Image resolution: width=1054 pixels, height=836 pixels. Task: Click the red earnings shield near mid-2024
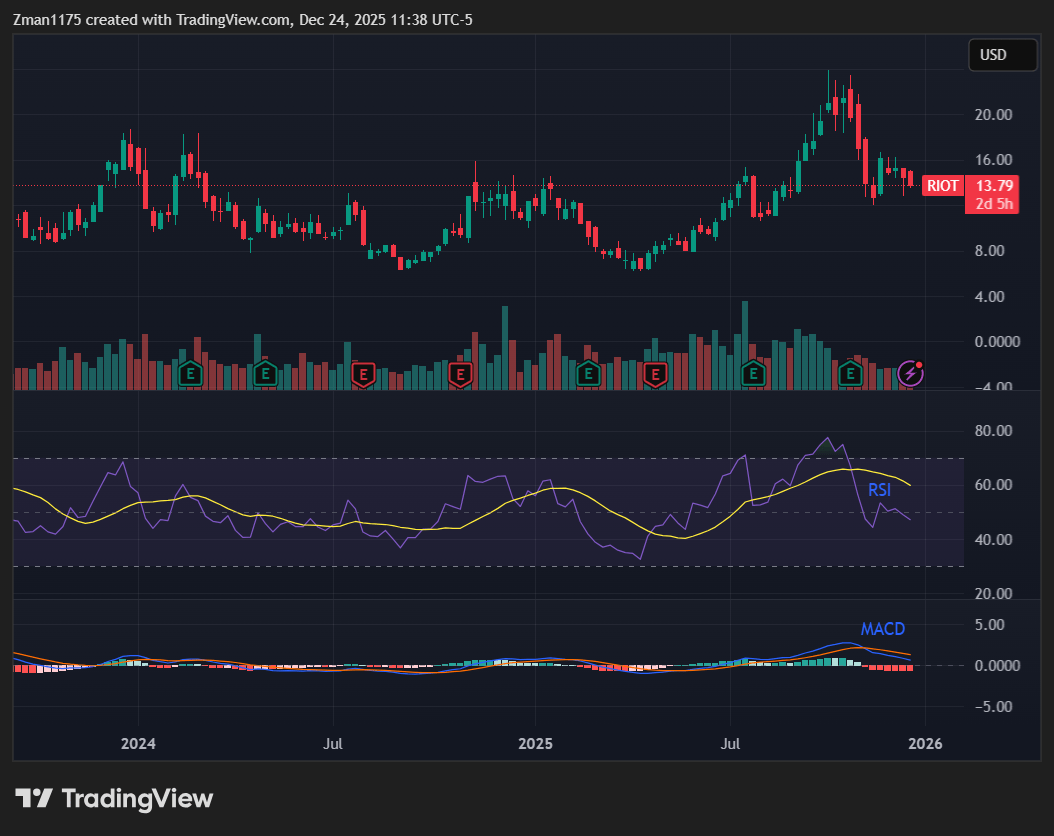(x=361, y=376)
